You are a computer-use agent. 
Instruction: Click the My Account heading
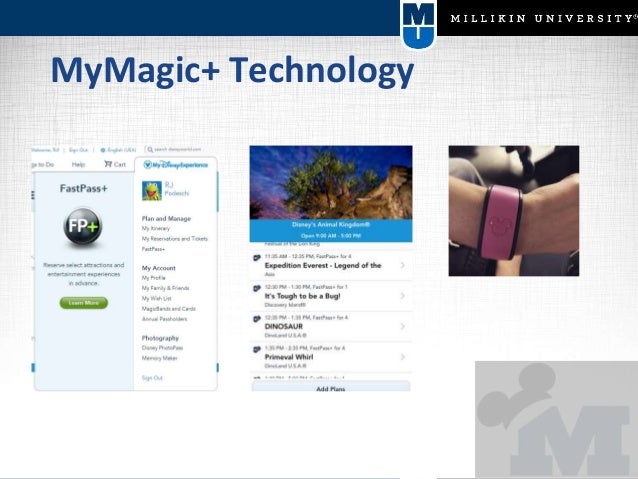click(159, 268)
